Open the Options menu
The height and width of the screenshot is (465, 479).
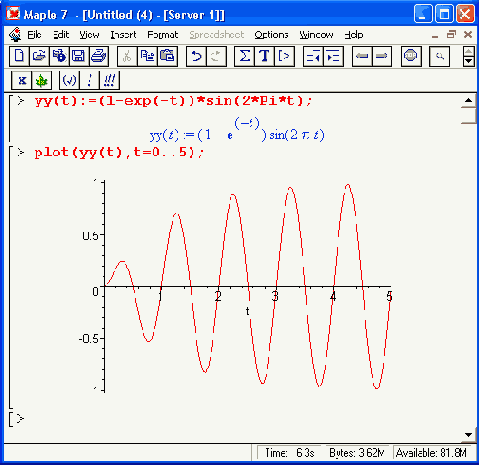[x=271, y=35]
